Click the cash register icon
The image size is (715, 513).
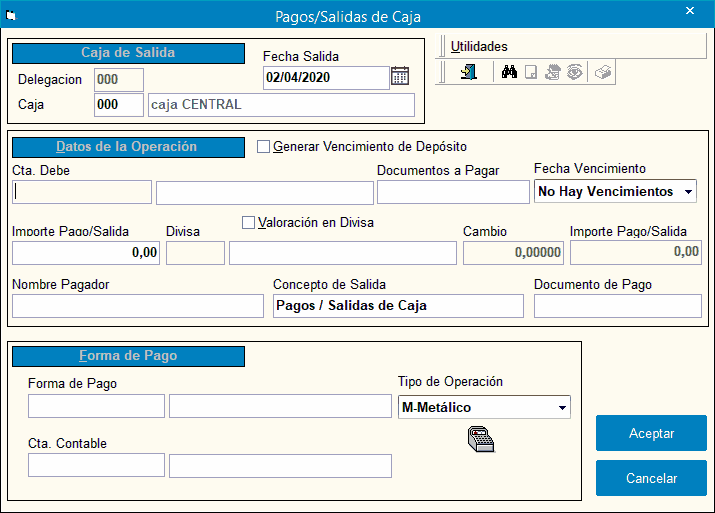[x=481, y=438]
